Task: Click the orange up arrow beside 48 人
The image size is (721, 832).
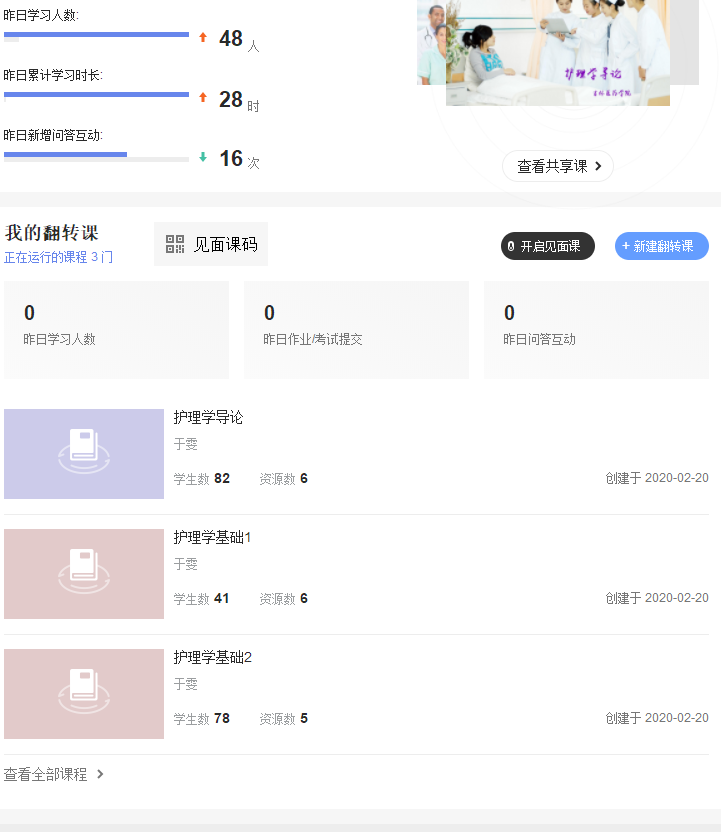Action: coord(203,38)
